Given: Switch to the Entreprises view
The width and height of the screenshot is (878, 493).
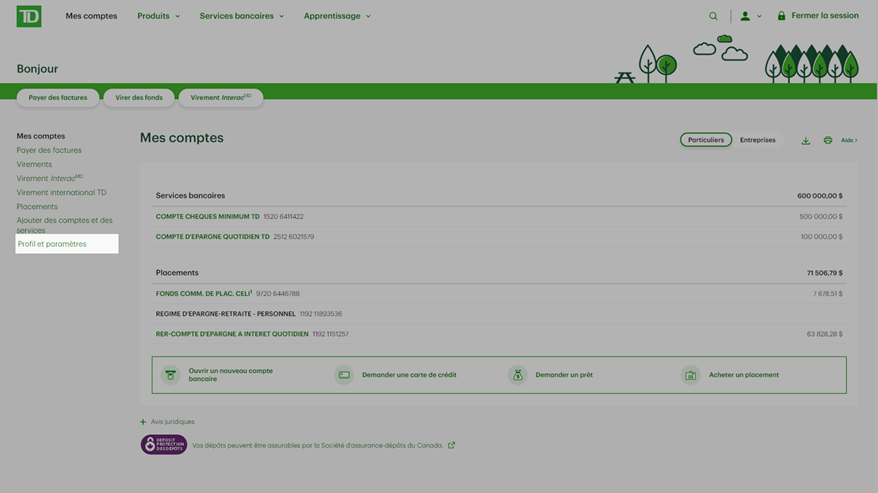Looking at the screenshot, I should 758,139.
